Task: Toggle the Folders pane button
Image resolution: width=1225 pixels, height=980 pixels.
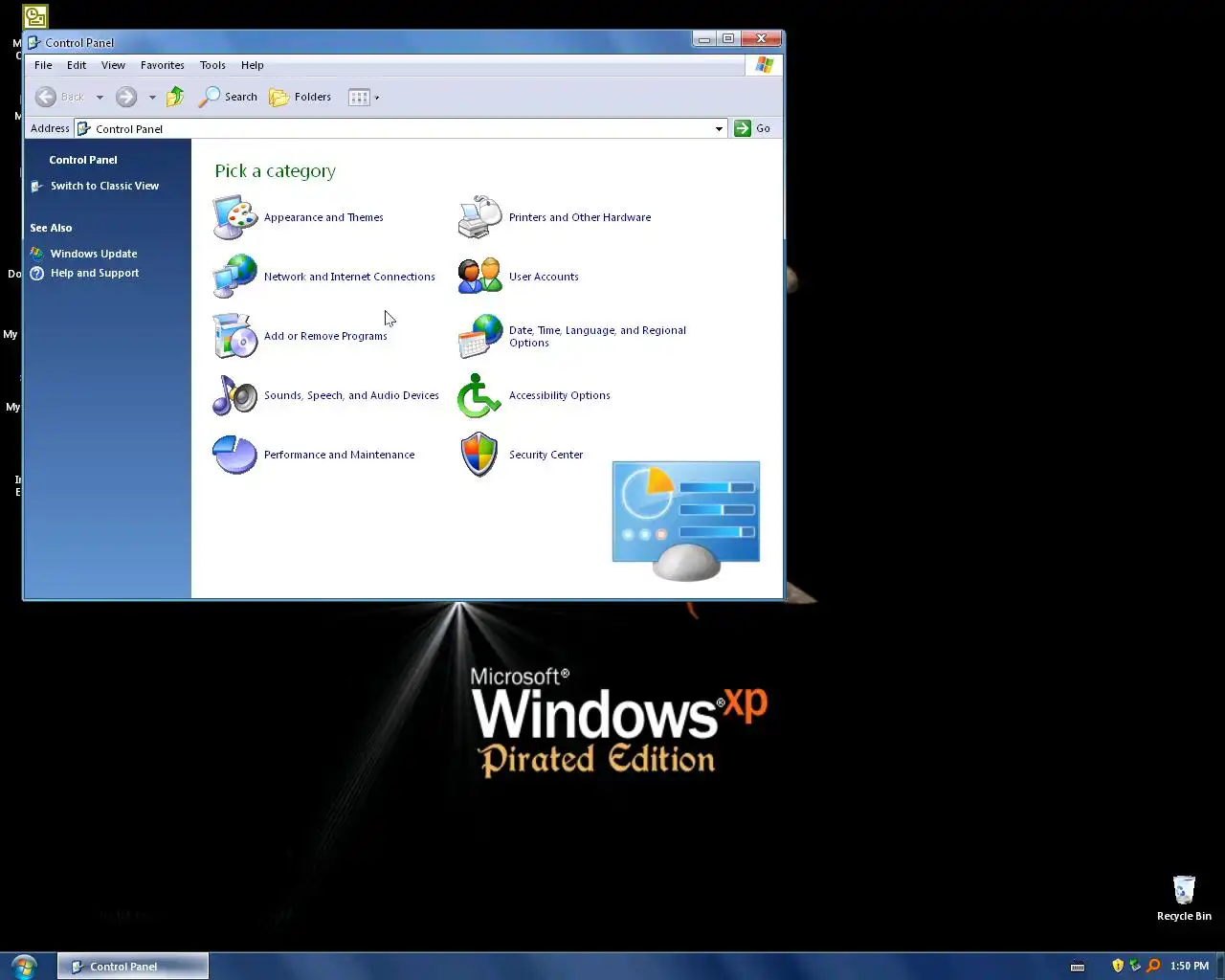Action: coord(301,97)
